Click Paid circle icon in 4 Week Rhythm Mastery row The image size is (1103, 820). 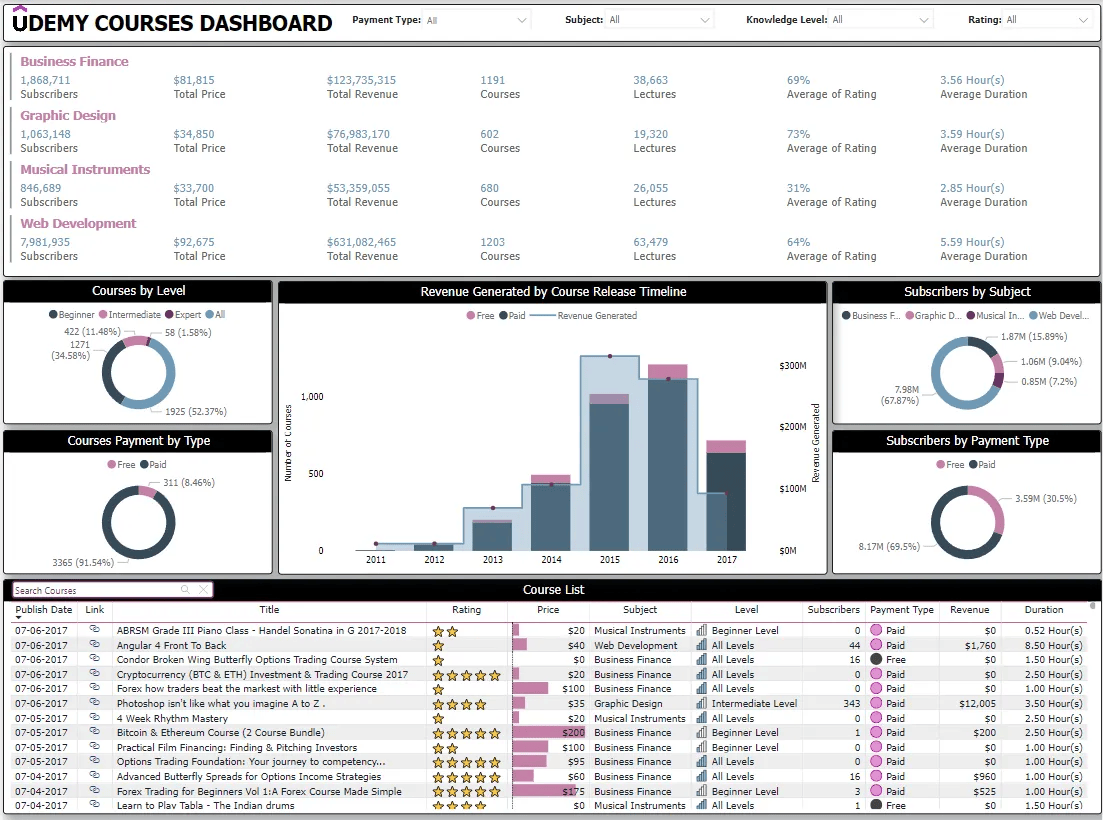coord(876,718)
